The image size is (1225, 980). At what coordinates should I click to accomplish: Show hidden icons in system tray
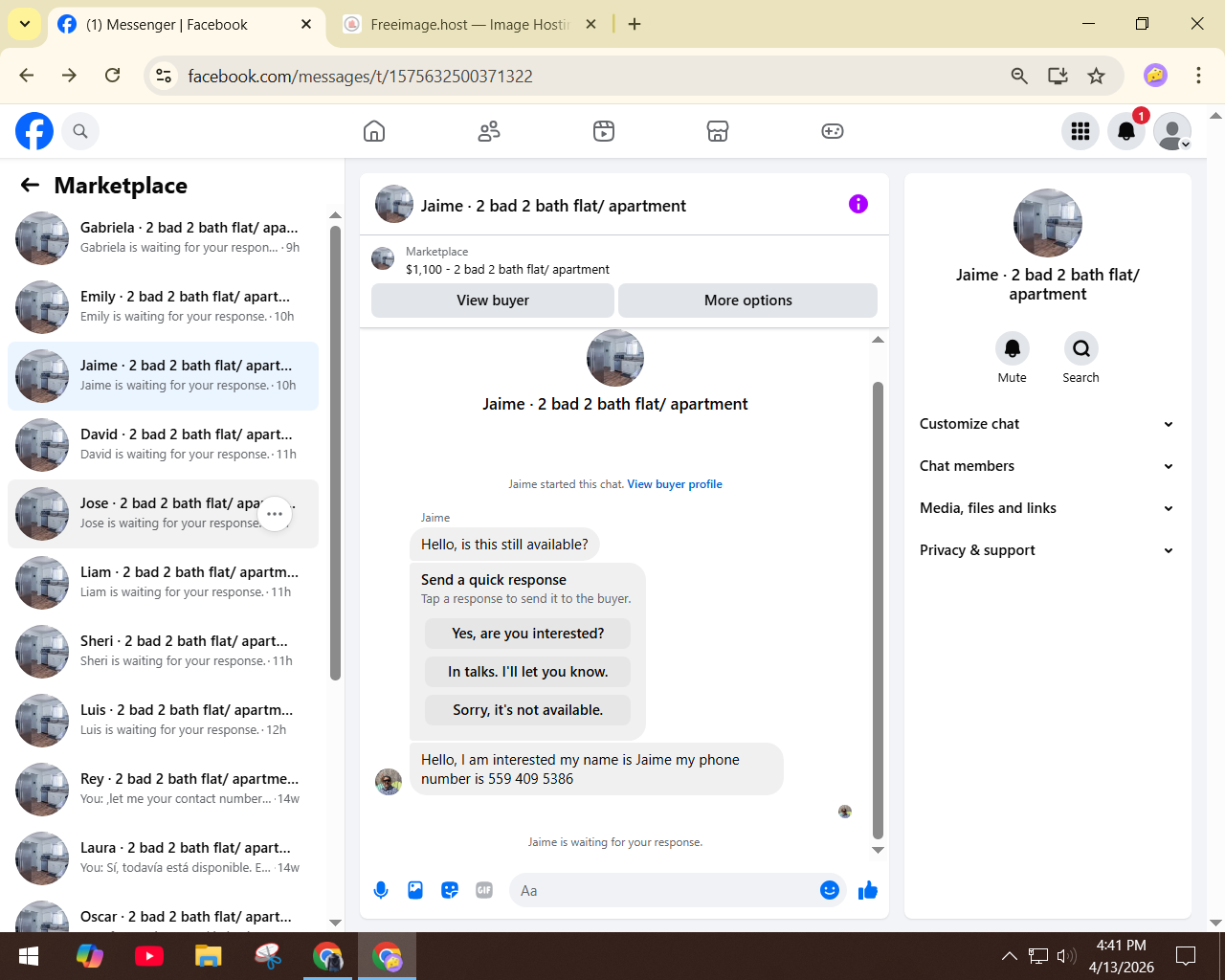point(1010,955)
